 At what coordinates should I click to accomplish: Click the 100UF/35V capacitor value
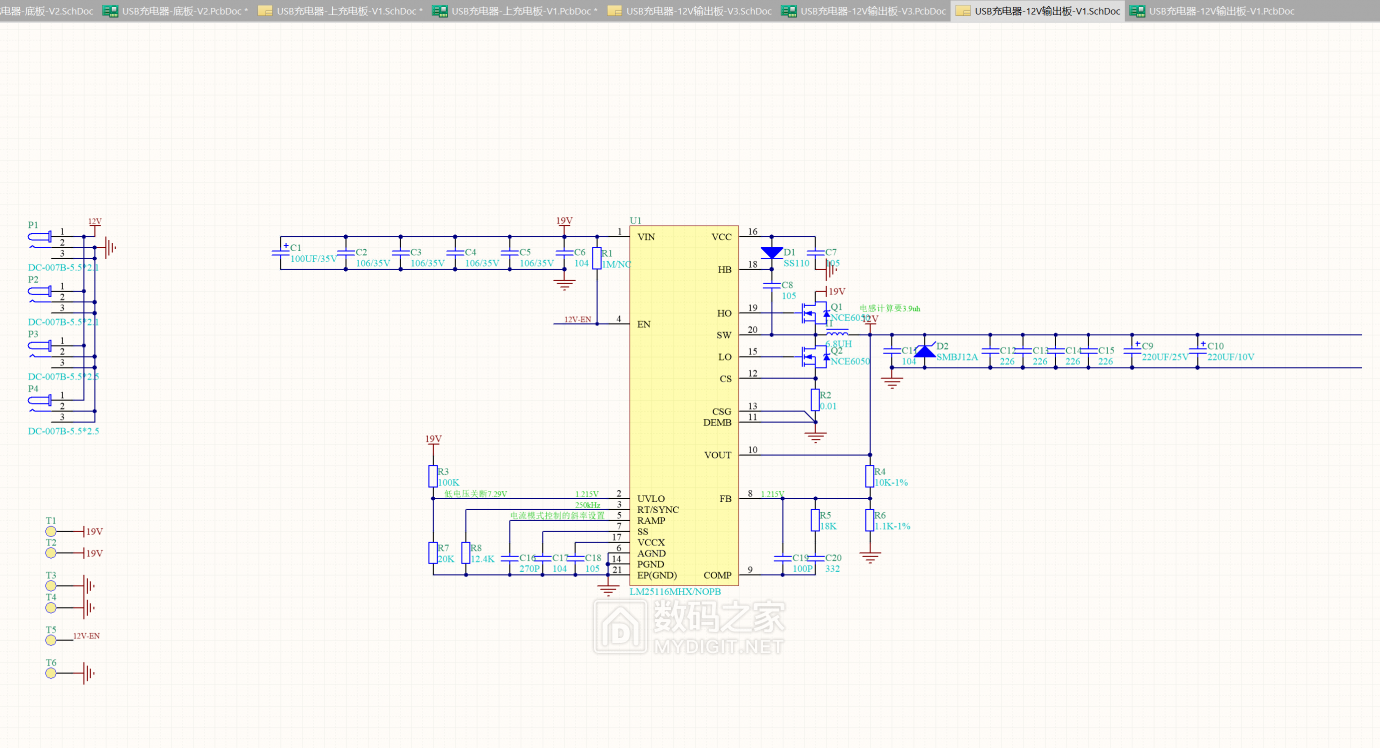click(x=313, y=260)
